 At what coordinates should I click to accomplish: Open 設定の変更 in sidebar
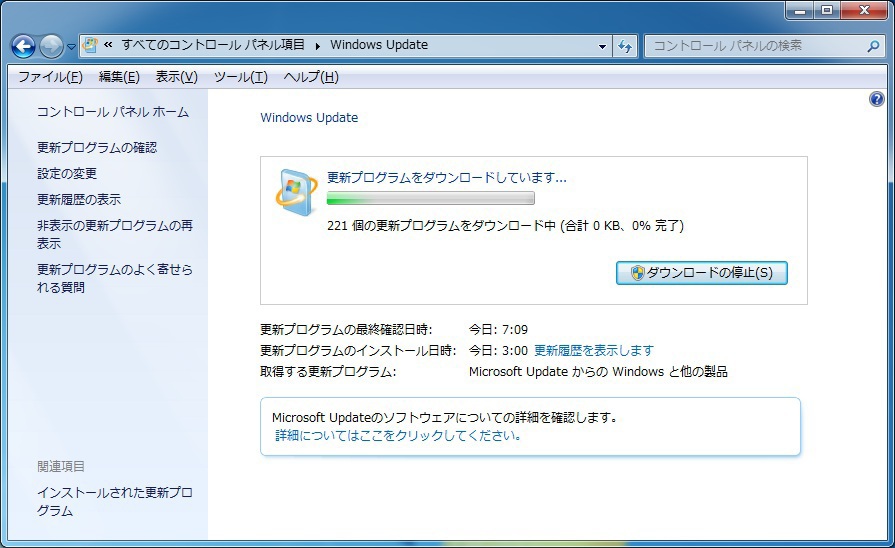[x=67, y=173]
